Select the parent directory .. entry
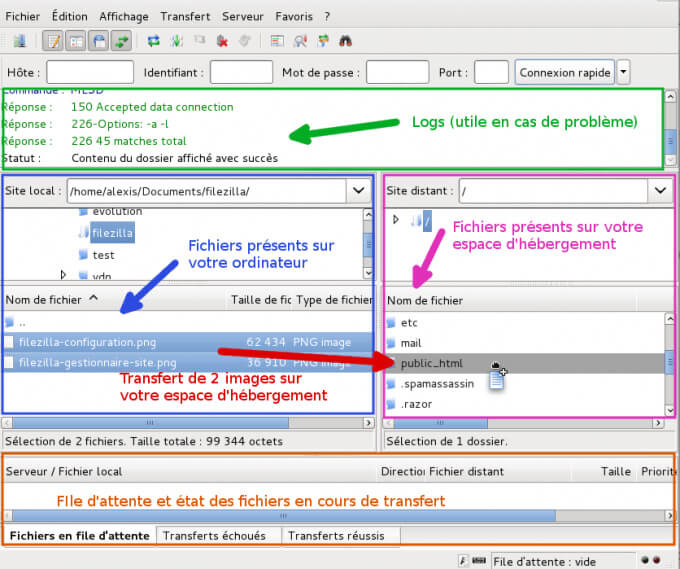Image resolution: width=680 pixels, height=569 pixels. pyautogui.click(x=187, y=322)
